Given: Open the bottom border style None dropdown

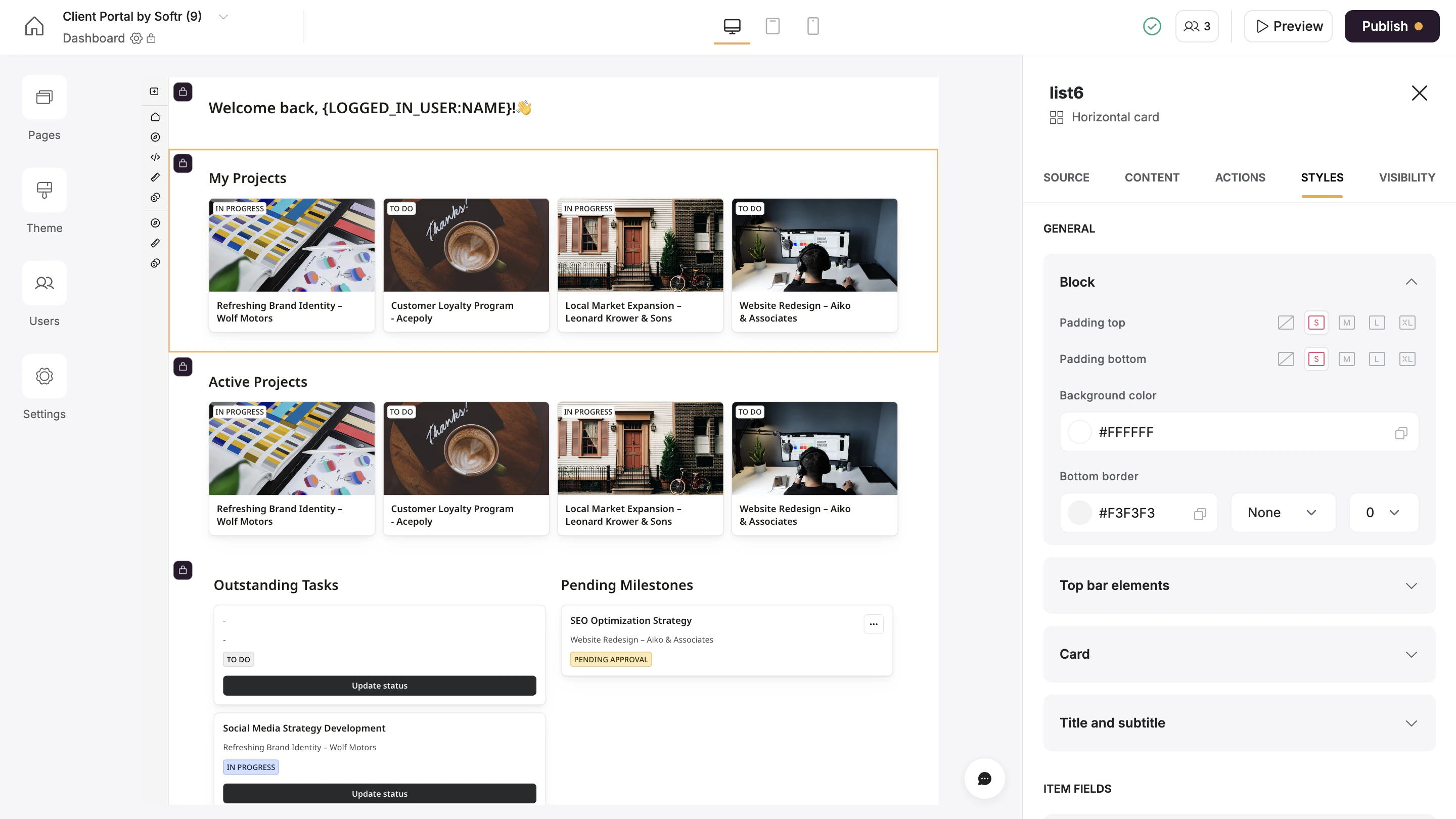Looking at the screenshot, I should [1283, 513].
